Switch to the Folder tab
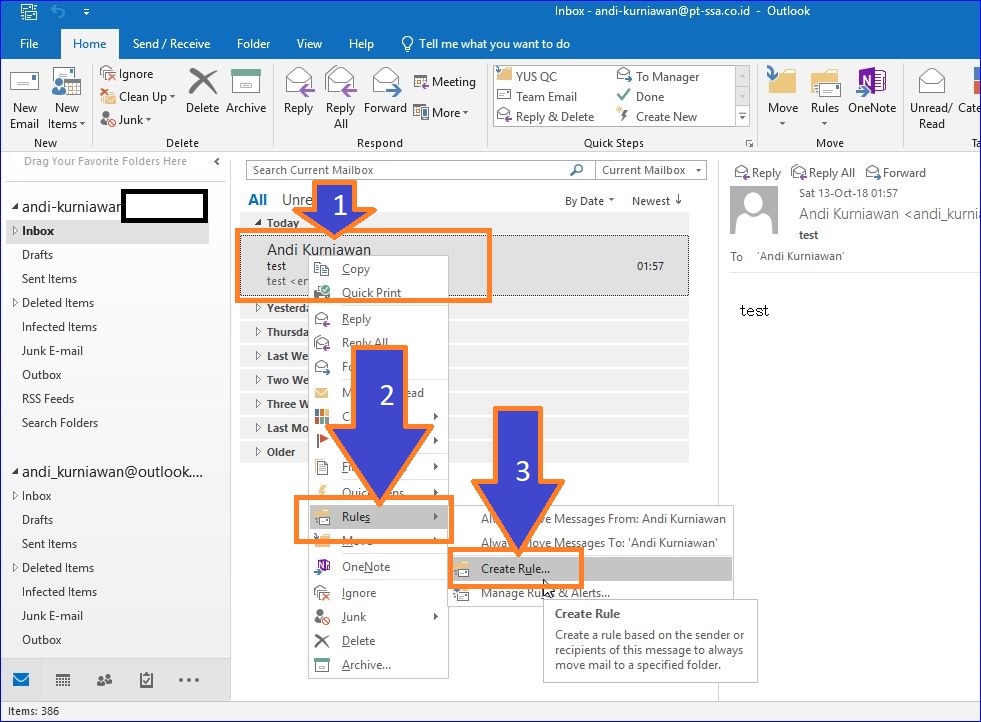The width and height of the screenshot is (981, 722). pos(253,44)
